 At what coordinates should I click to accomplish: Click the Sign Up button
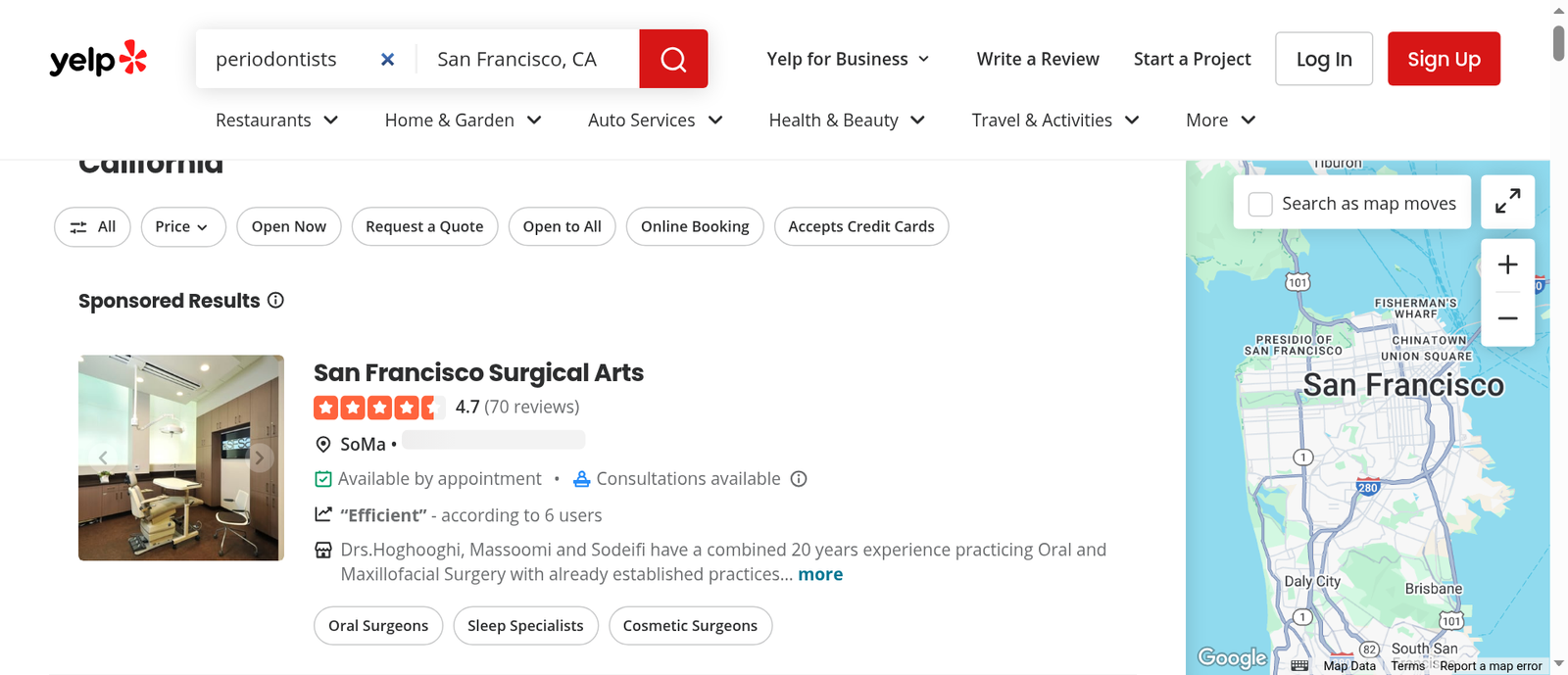1444,59
